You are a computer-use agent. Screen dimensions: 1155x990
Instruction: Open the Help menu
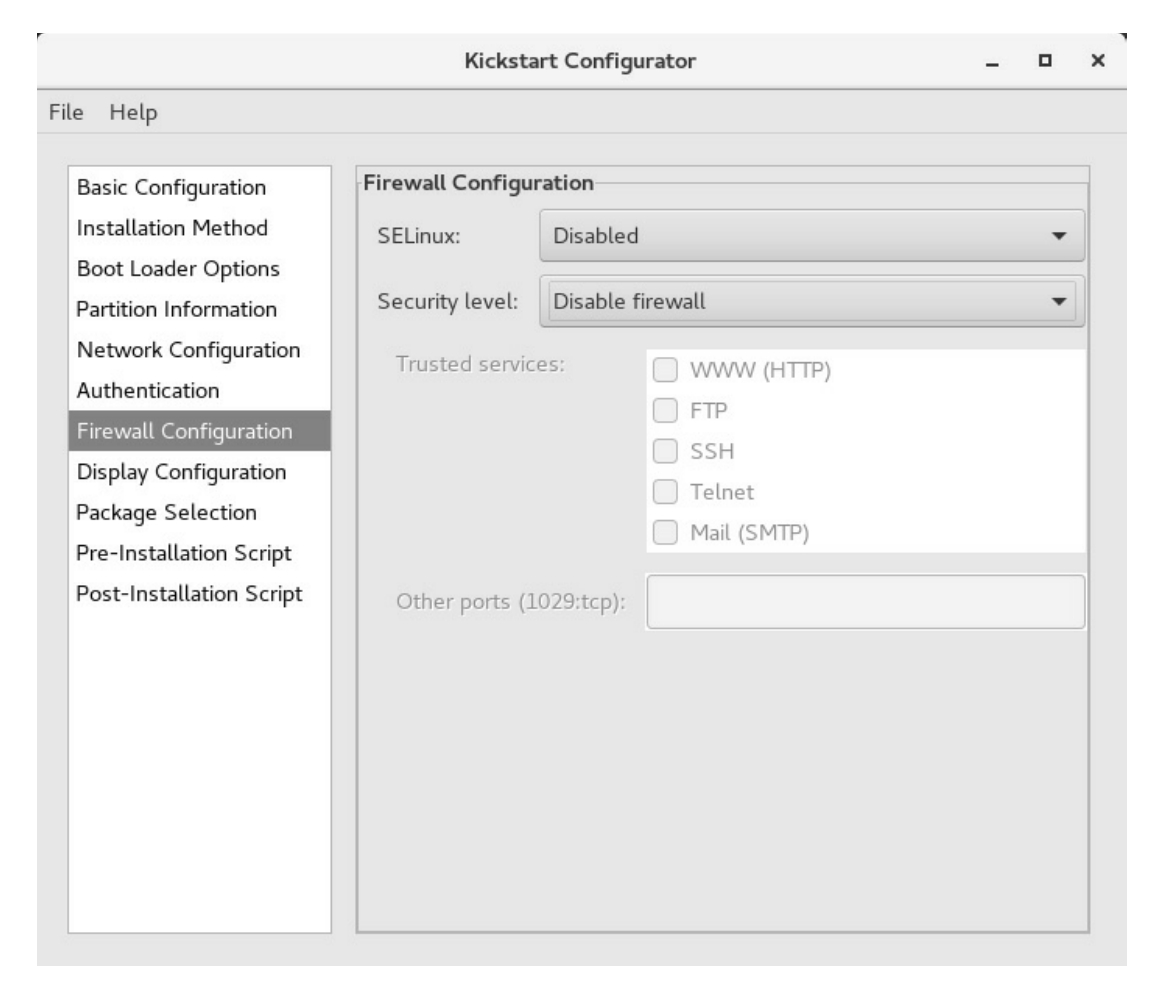[133, 112]
